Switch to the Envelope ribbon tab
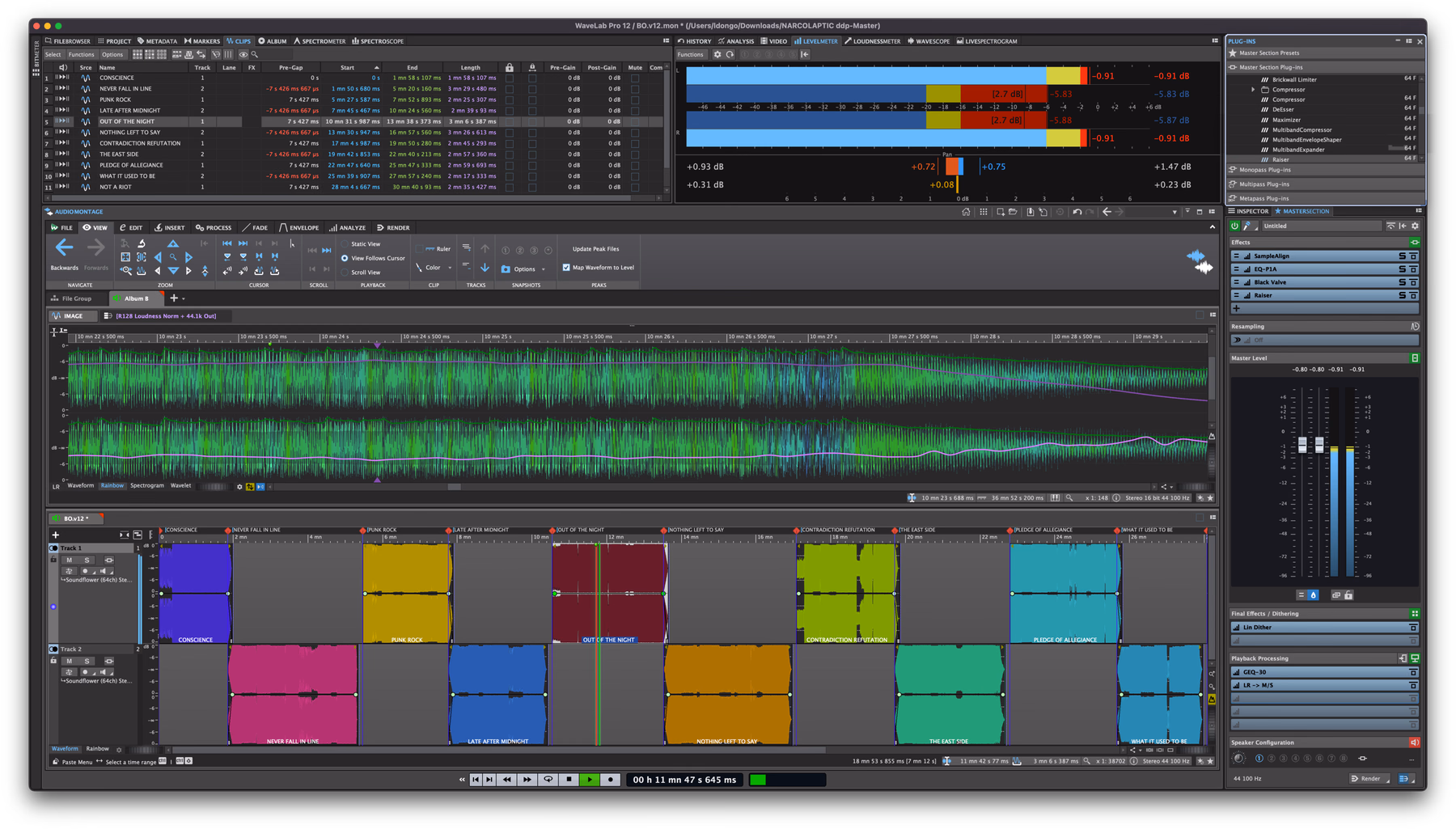 [299, 228]
